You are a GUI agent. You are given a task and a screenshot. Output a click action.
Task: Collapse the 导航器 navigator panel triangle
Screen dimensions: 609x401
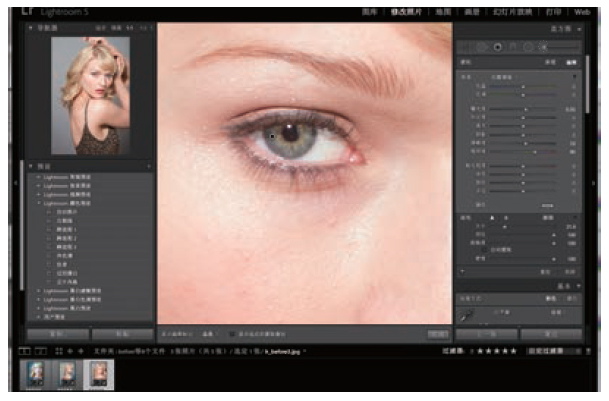coord(31,28)
